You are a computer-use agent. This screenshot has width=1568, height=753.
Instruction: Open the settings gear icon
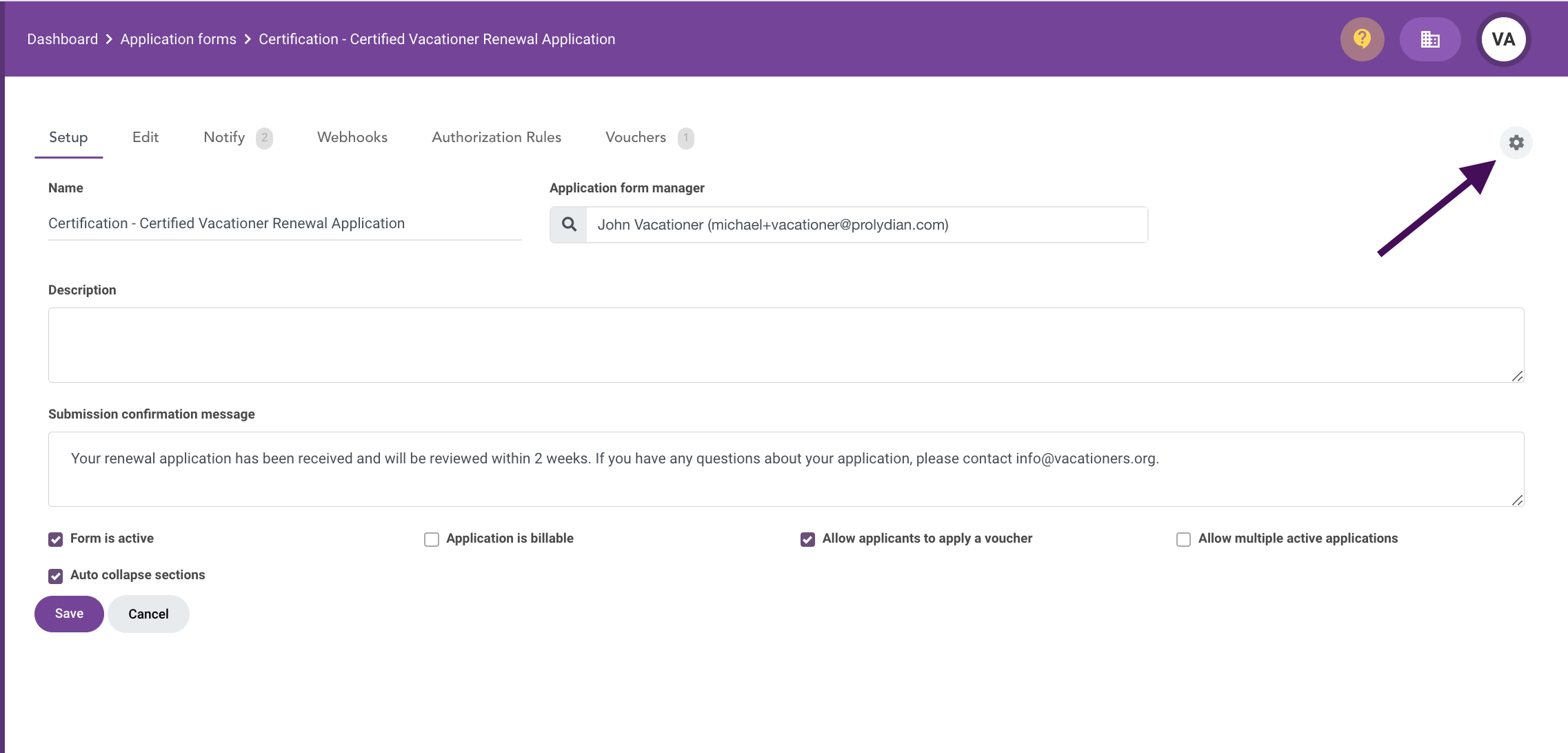pyautogui.click(x=1516, y=143)
